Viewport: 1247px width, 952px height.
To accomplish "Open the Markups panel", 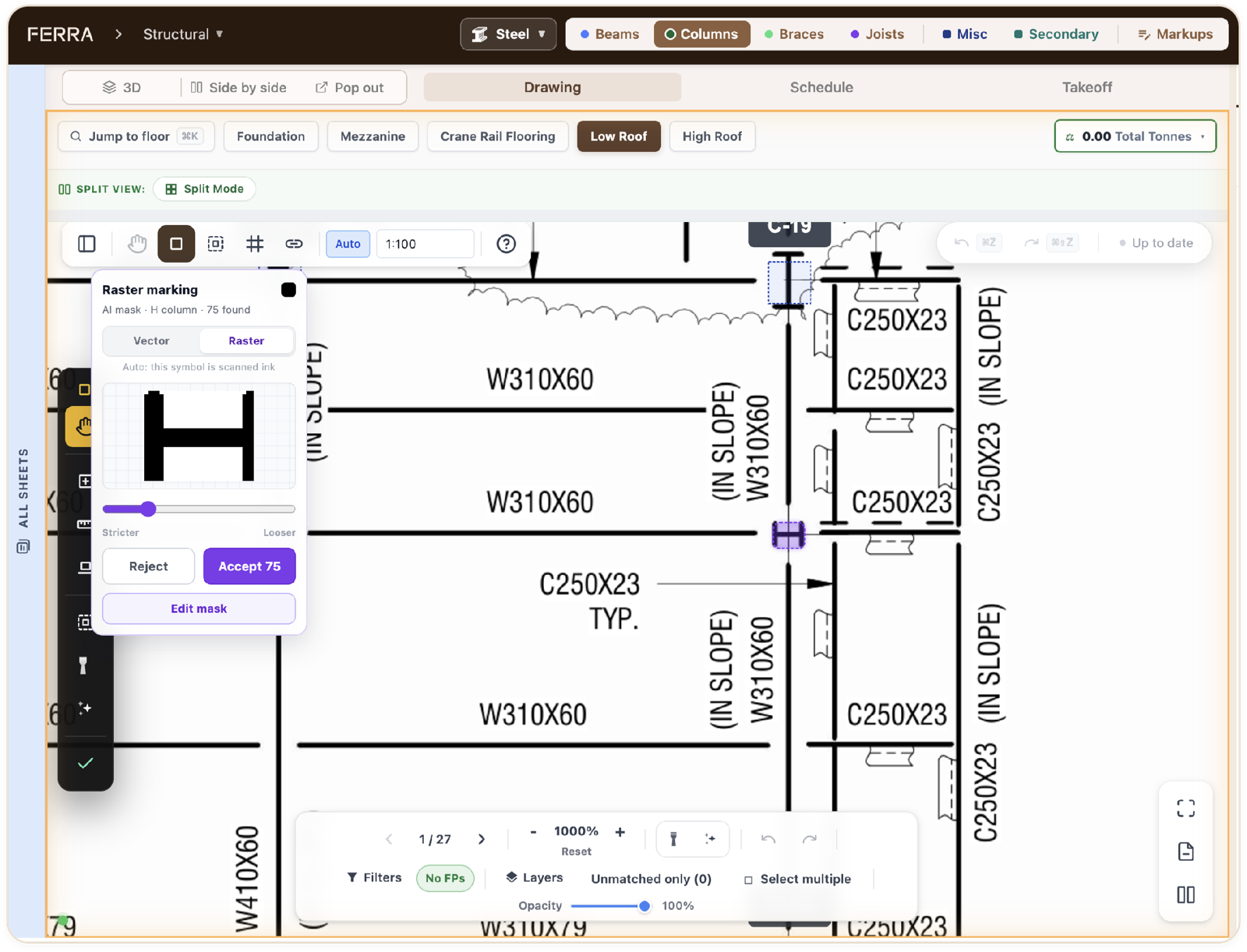I will point(1175,34).
